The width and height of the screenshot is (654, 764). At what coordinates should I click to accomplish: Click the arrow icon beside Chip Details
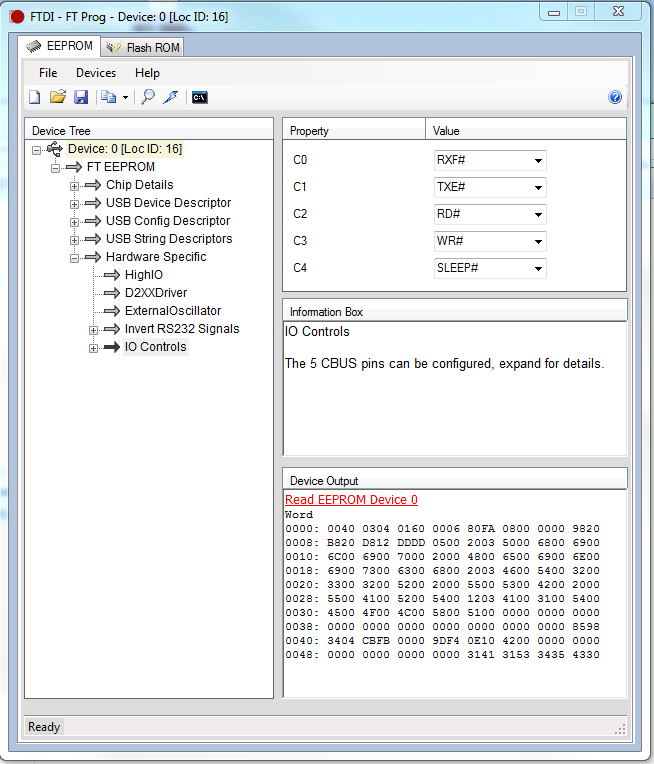93,185
